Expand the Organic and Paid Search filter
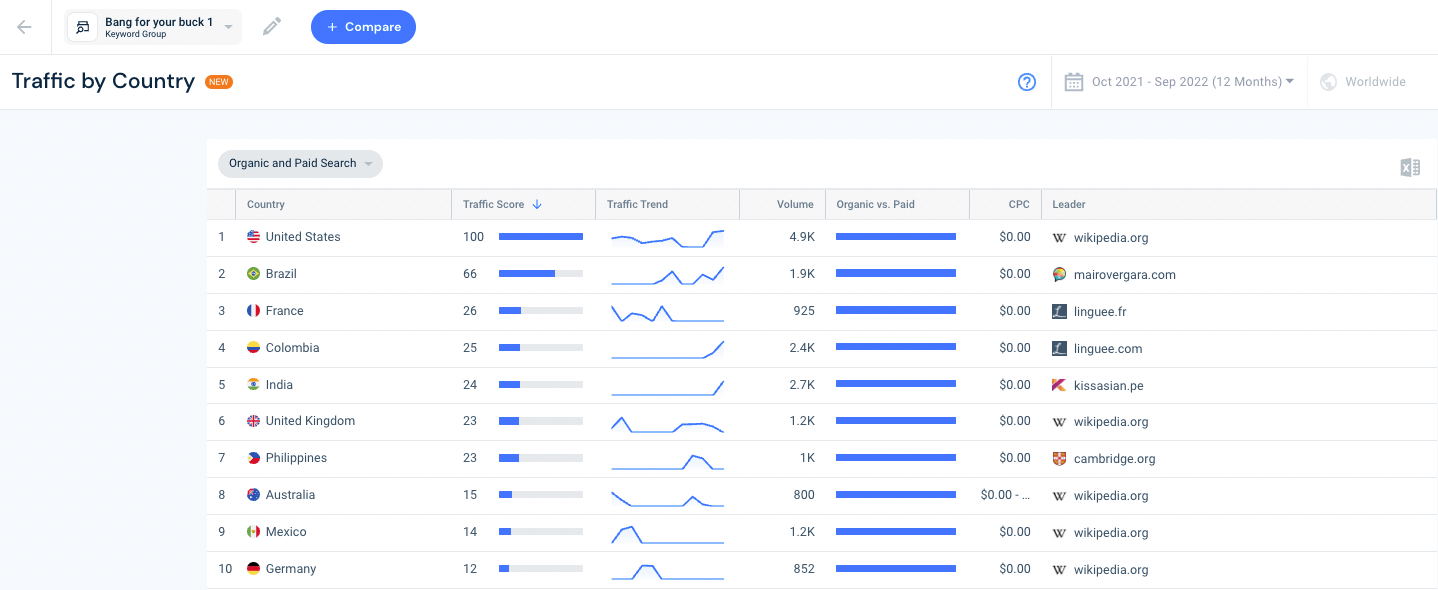The width and height of the screenshot is (1438, 590). pos(300,163)
